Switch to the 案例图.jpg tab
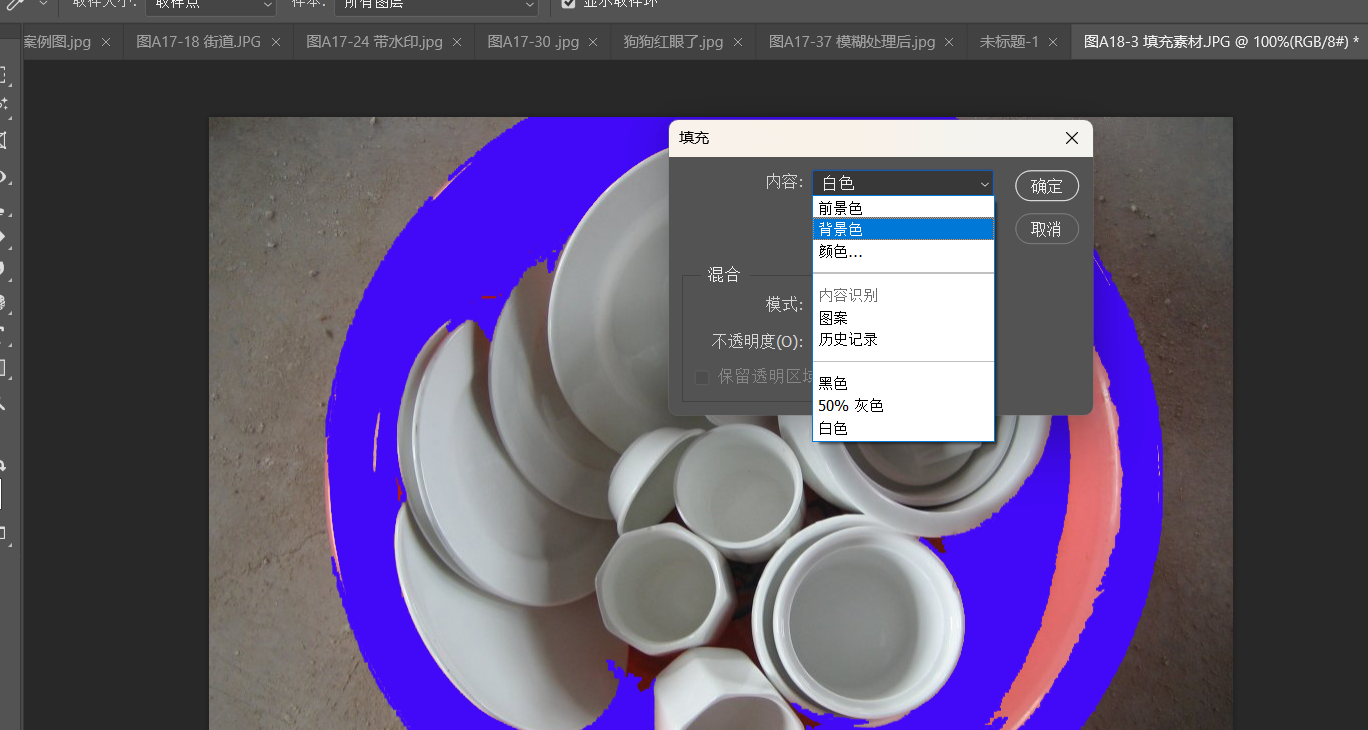Image resolution: width=1368 pixels, height=730 pixels. click(56, 42)
